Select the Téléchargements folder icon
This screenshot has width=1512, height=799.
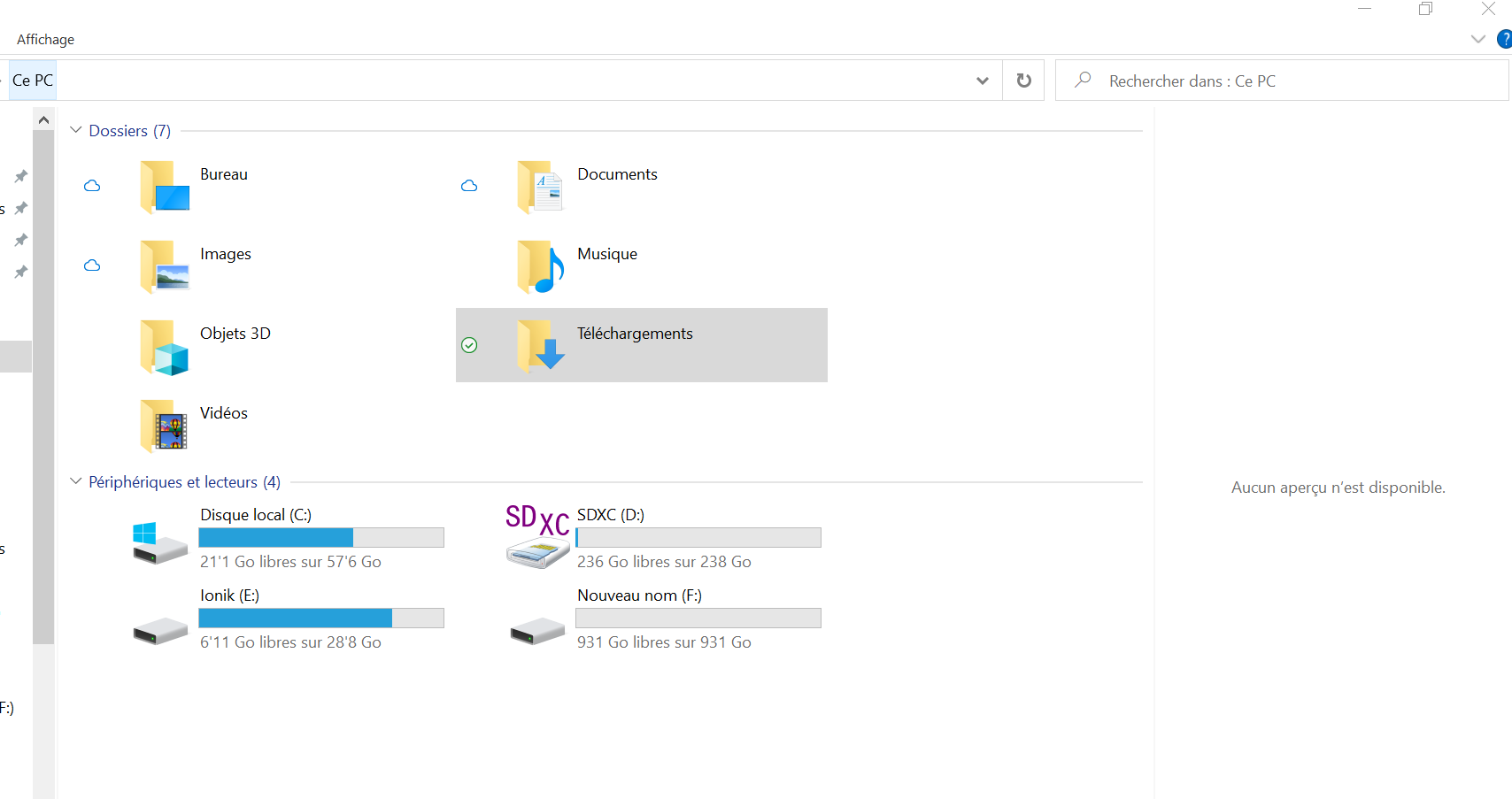(541, 345)
